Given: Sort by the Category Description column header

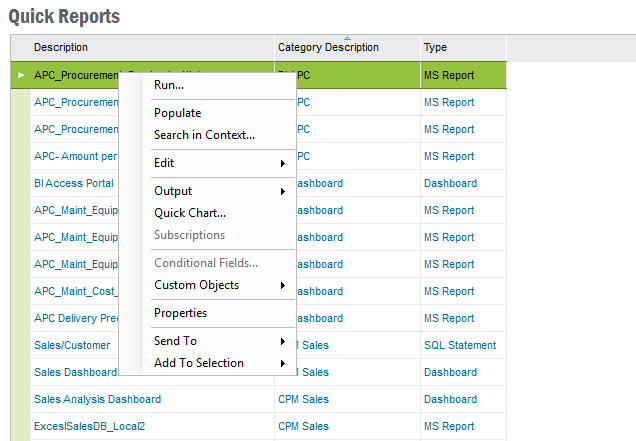Looking at the screenshot, I should [328, 48].
